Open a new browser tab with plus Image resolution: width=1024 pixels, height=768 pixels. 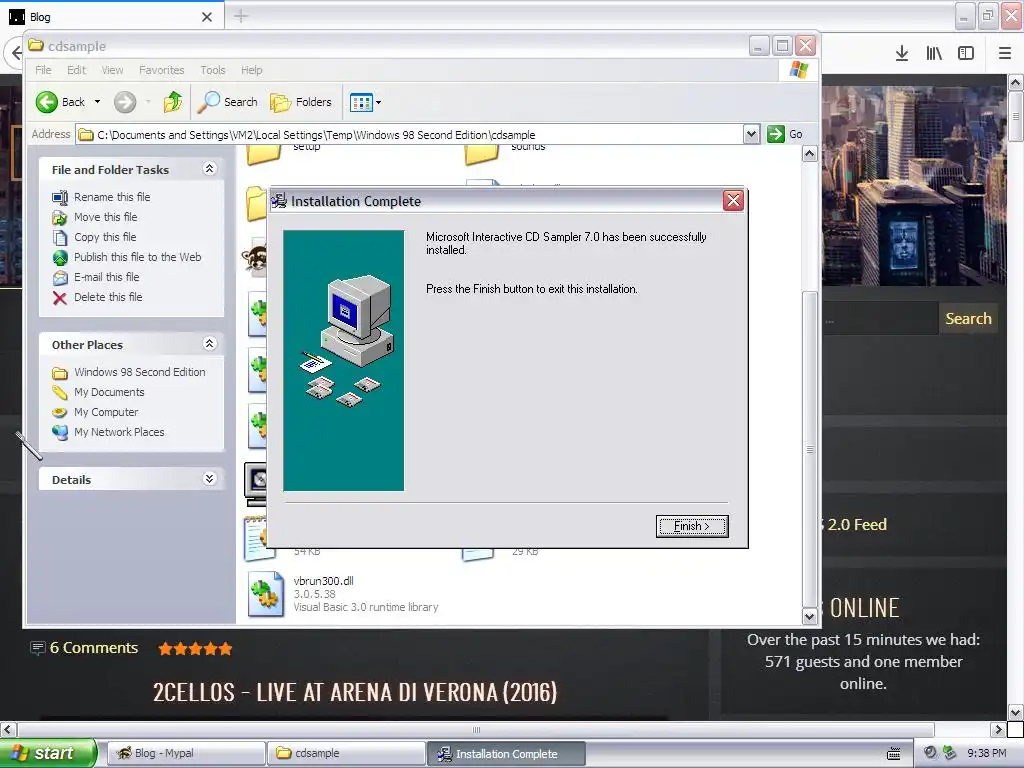pyautogui.click(x=240, y=16)
